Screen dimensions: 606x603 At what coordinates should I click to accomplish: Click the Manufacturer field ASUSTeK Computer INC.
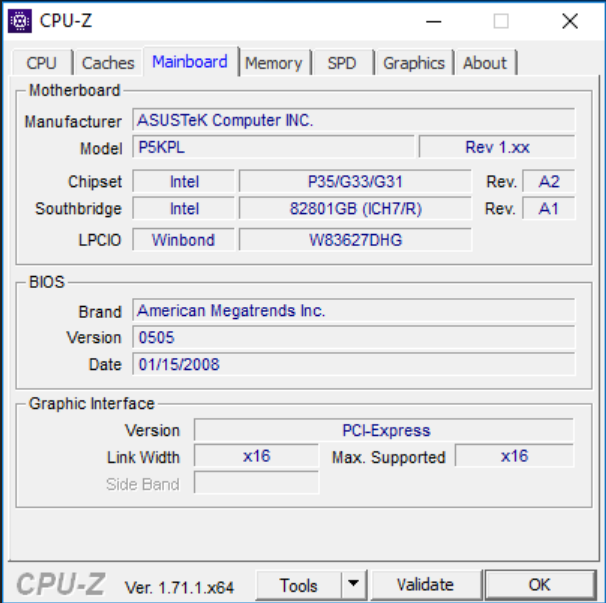(x=354, y=120)
